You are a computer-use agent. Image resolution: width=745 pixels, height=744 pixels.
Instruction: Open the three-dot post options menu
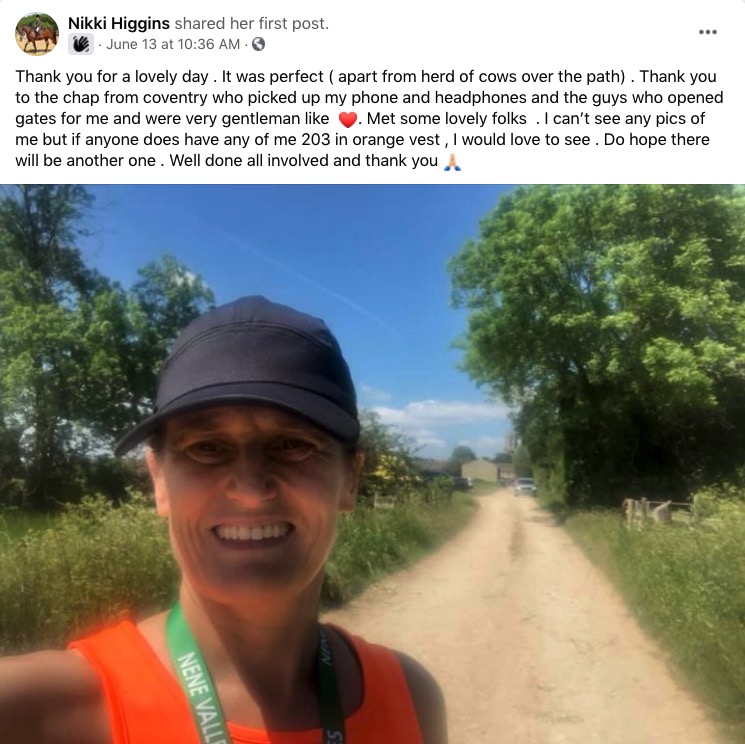click(707, 32)
